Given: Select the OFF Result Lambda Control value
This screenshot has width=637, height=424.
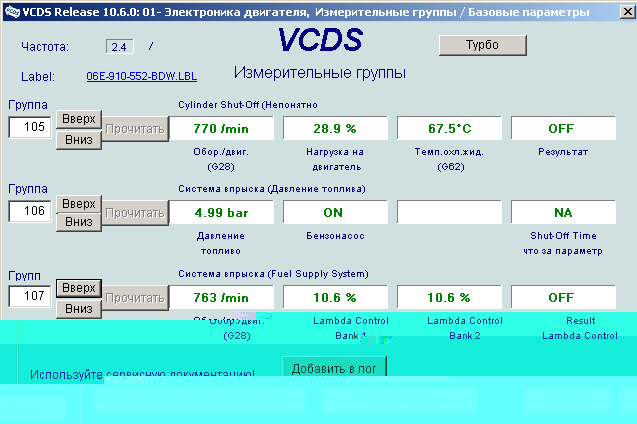Looking at the screenshot, I should (563, 297).
